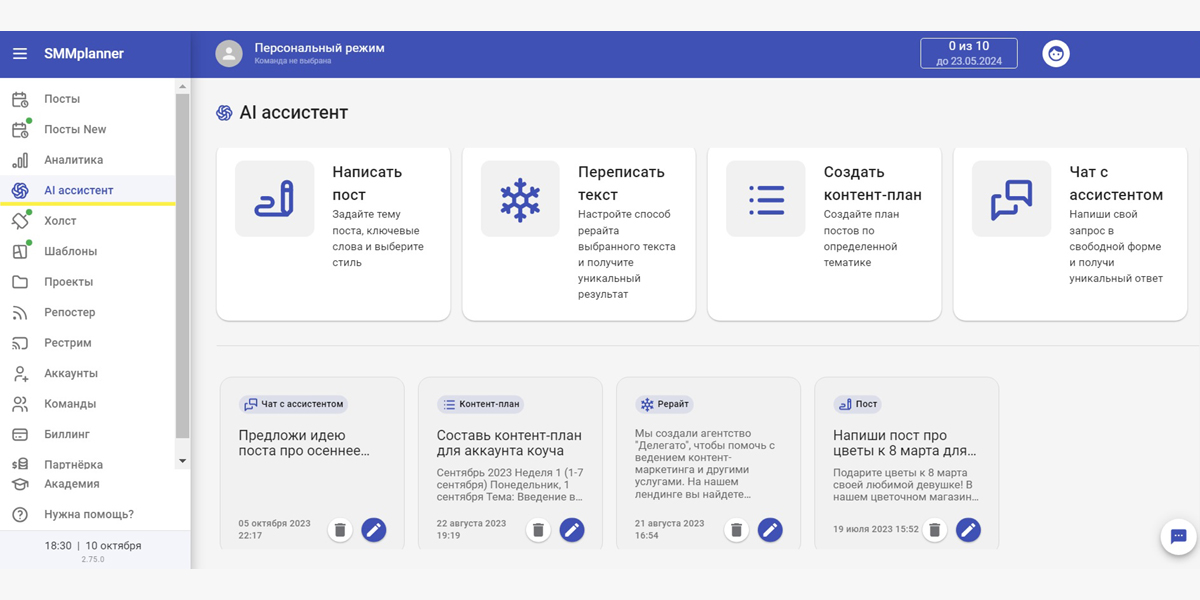Image resolution: width=1200 pixels, height=600 pixels.
Task: Click the Проекты folder icon
Action: click(20, 282)
